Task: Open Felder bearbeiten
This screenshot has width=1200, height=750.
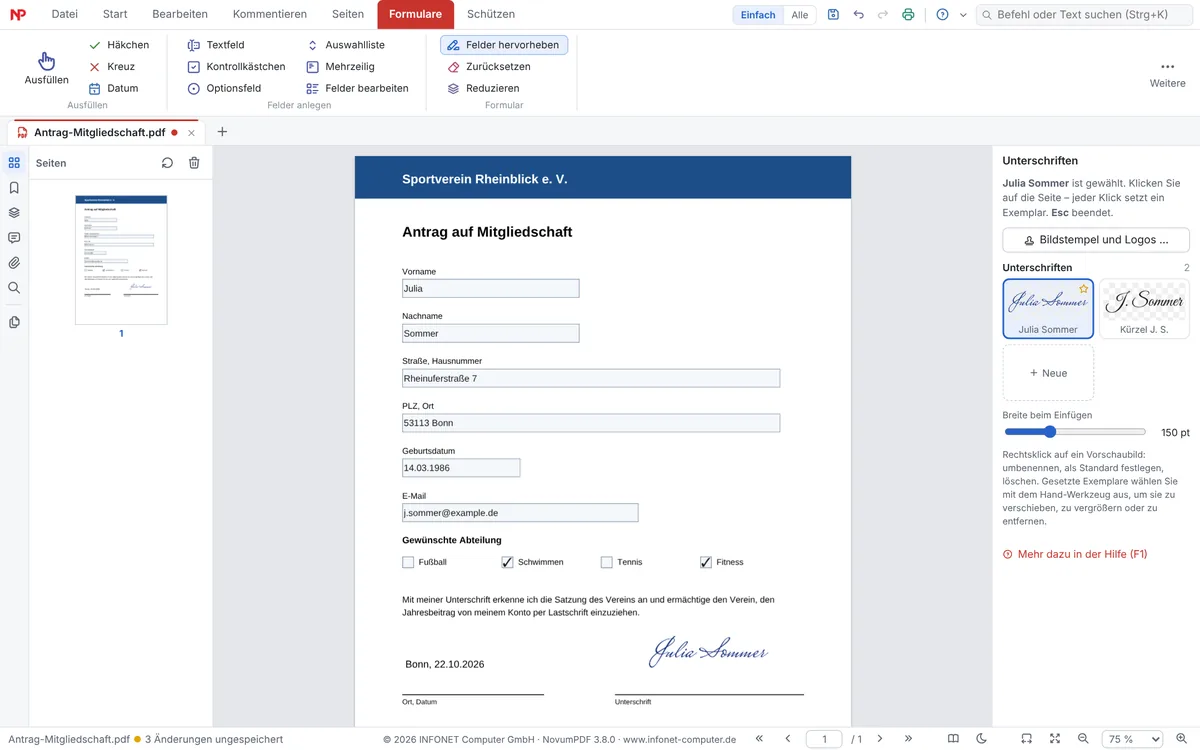Action: (358, 88)
